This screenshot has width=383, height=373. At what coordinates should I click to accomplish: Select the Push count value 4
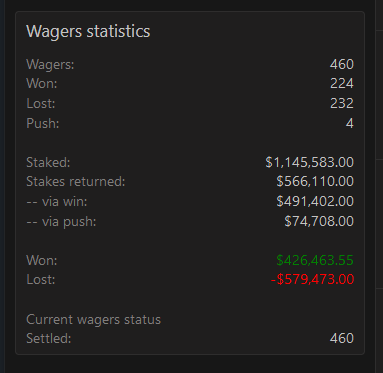click(350, 123)
